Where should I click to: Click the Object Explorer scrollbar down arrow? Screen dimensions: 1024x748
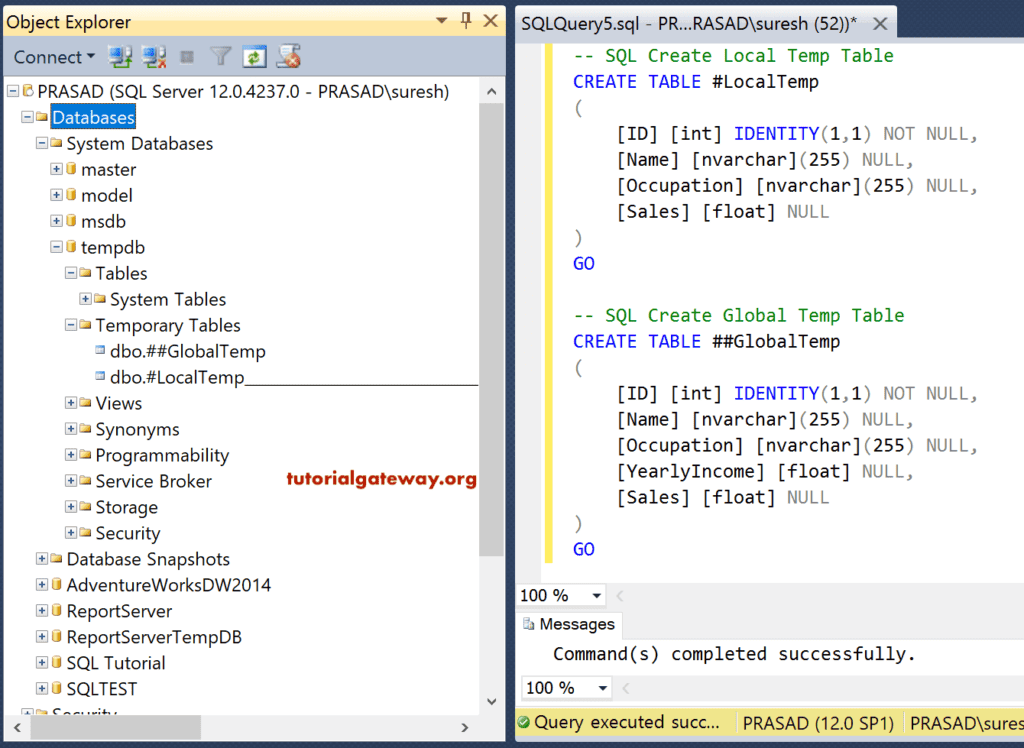[492, 702]
